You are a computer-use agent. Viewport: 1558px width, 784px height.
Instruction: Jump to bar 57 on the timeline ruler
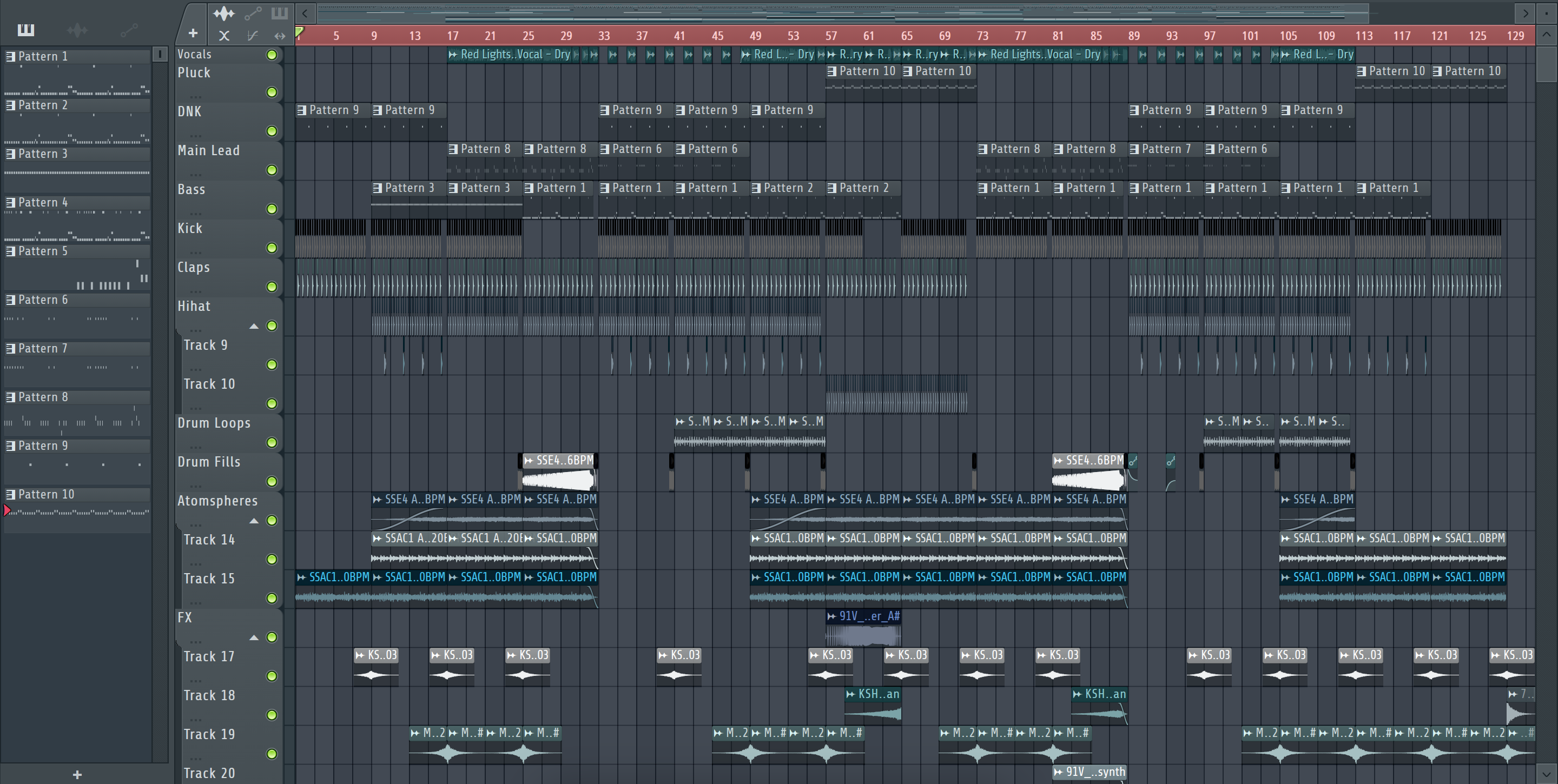831,36
